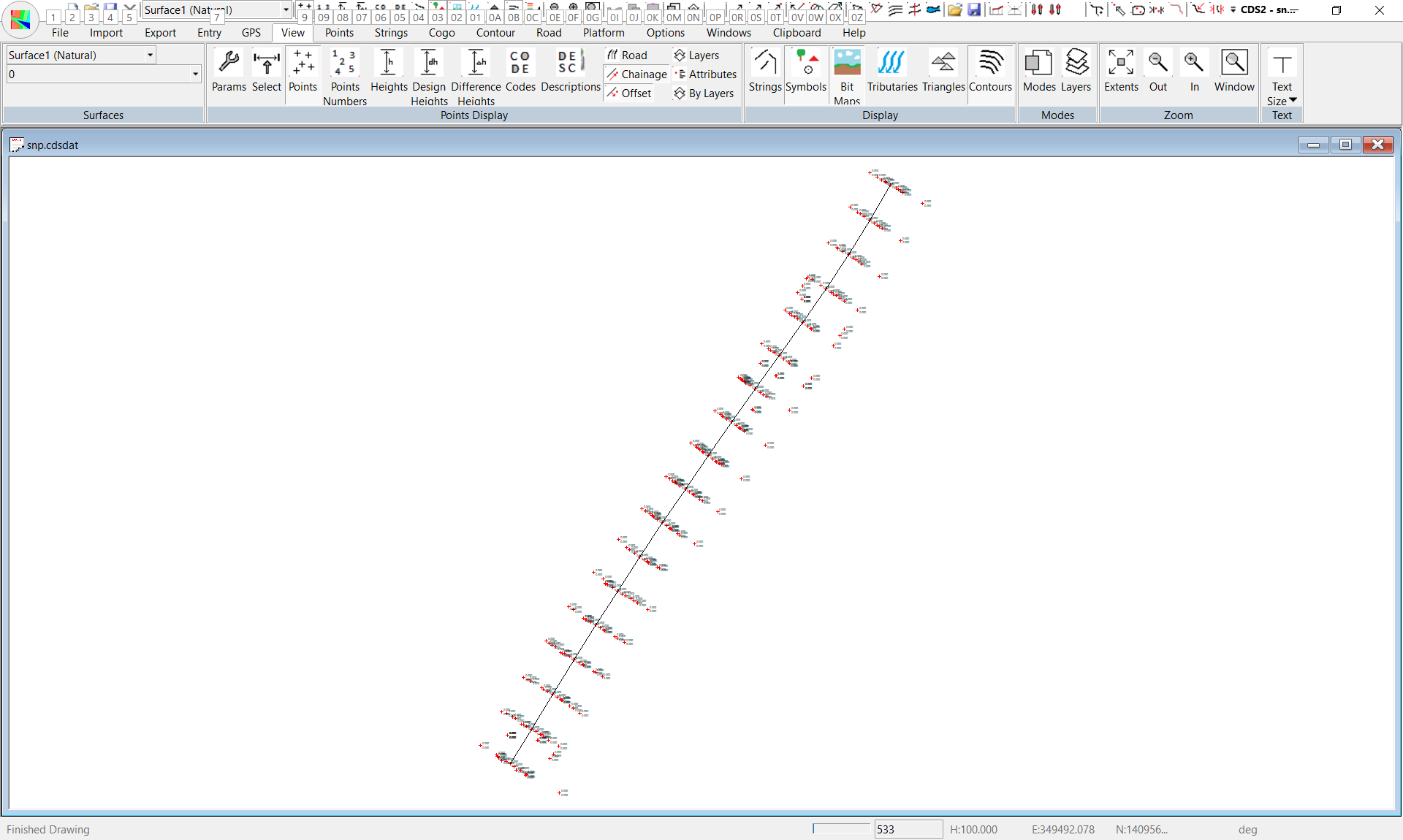Open the Surface1 (Natural) dropdown in Surfaces panel
Viewport: 1403px width, 840px height.
point(150,55)
